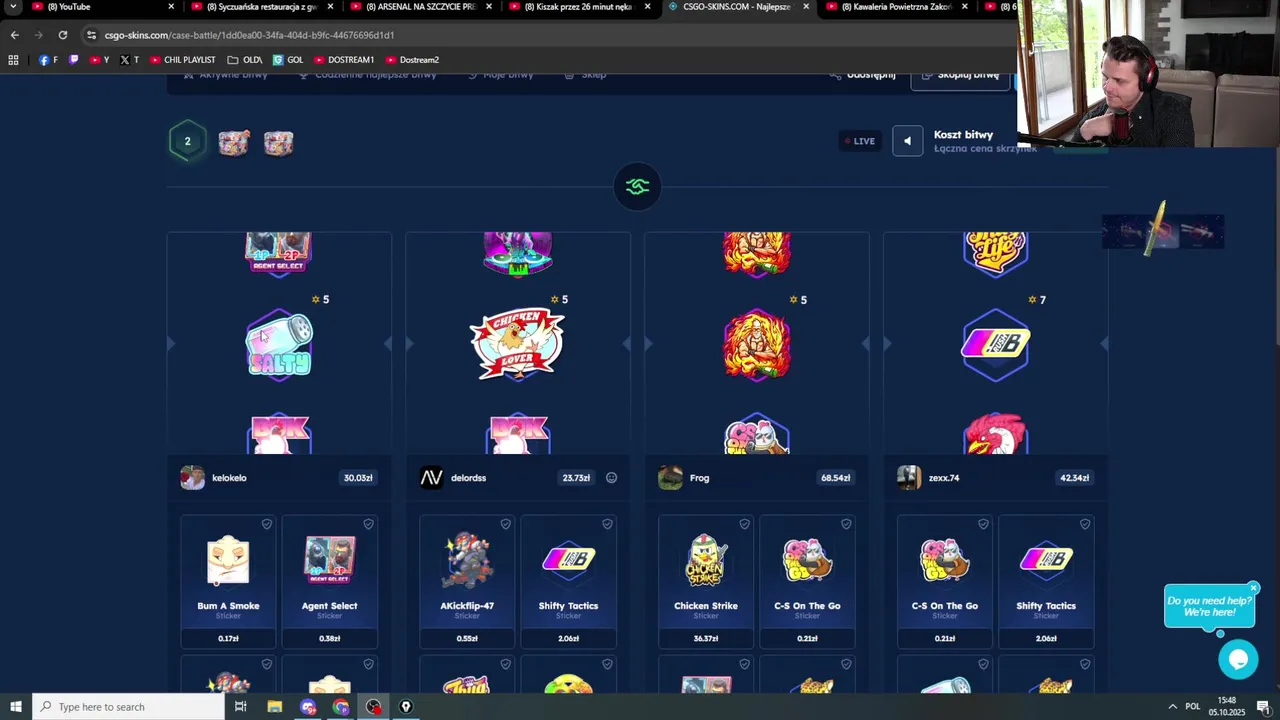
Task: Open File Explorer from the taskbar
Action: [274, 707]
